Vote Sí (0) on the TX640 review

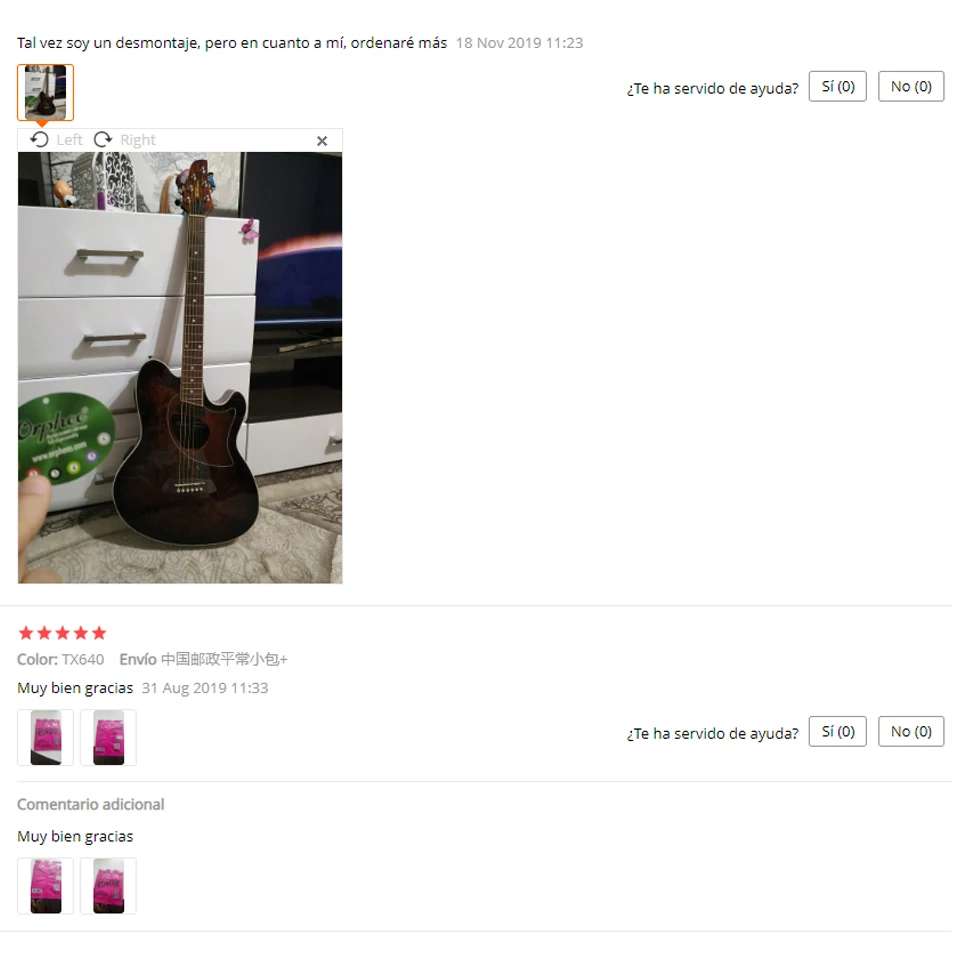838,731
